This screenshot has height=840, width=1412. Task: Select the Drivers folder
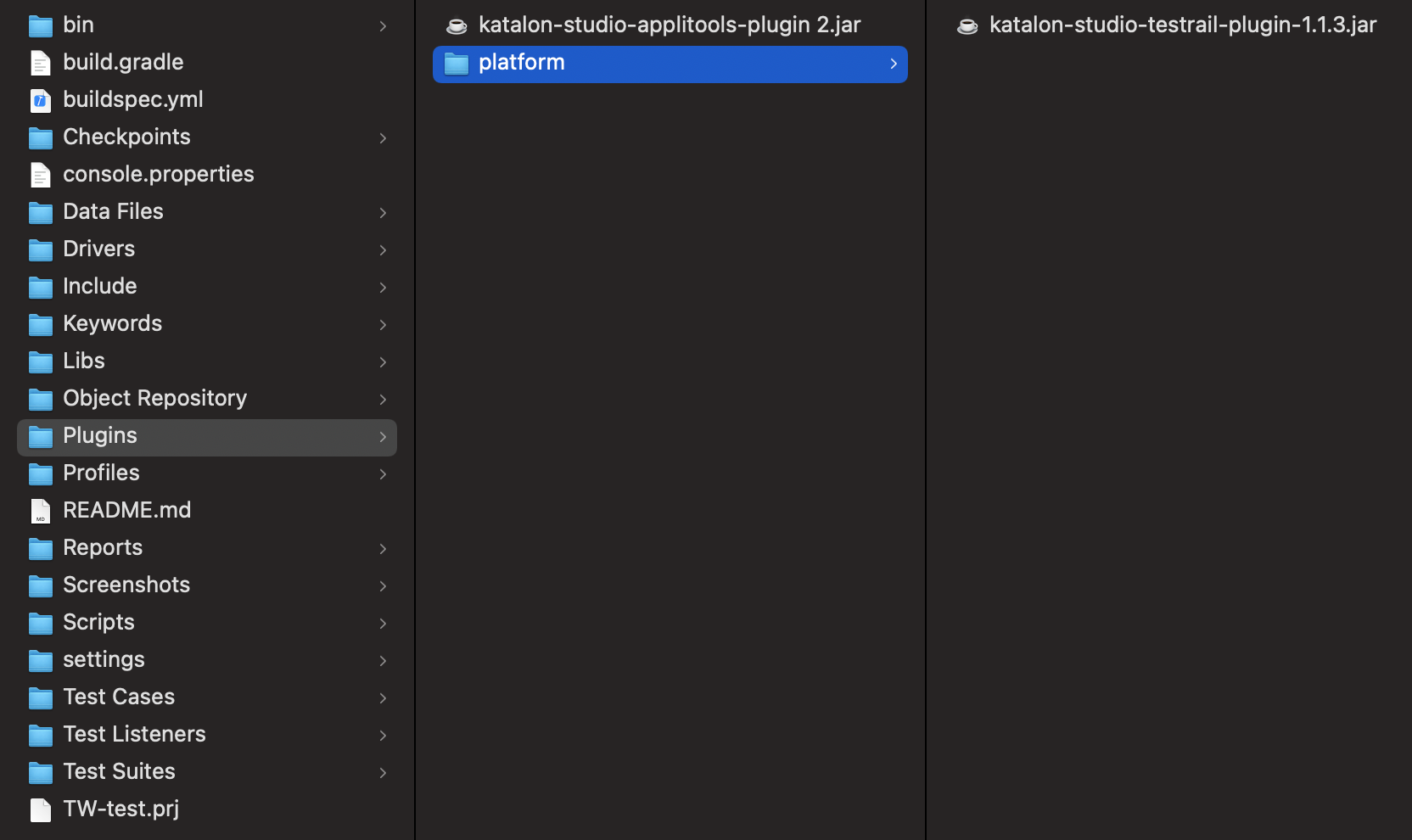[98, 249]
